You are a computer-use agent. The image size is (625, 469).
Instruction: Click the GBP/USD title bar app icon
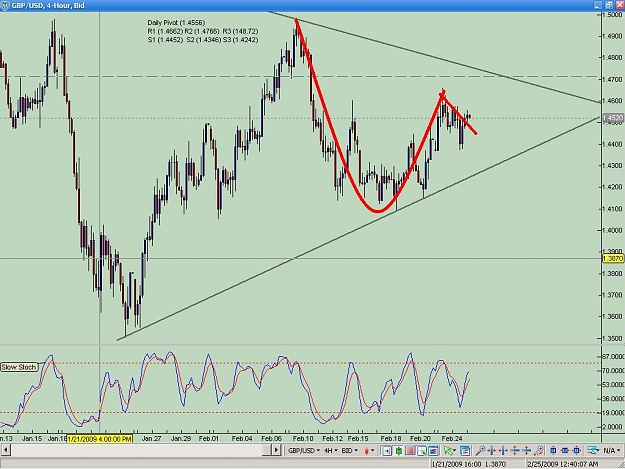coord(5,6)
